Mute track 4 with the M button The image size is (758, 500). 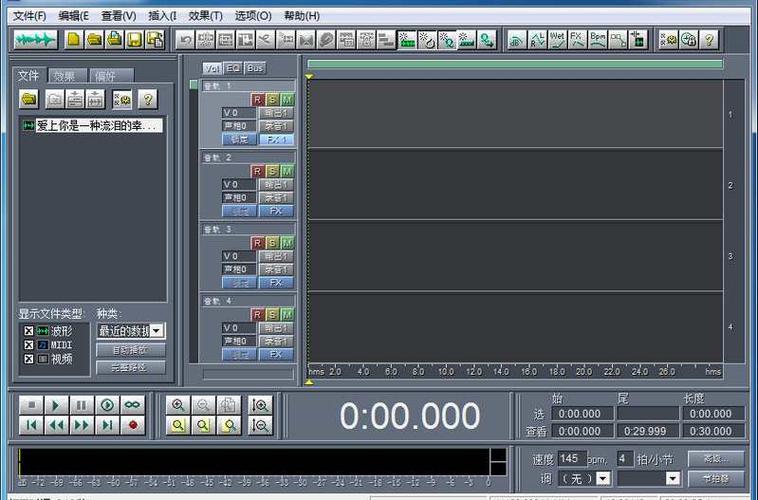(287, 315)
